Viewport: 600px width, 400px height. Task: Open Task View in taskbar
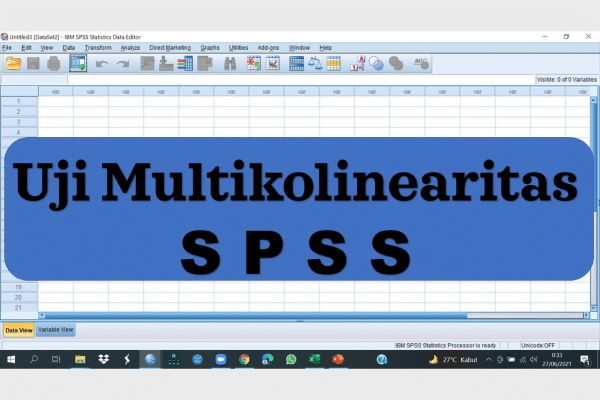[56, 359]
